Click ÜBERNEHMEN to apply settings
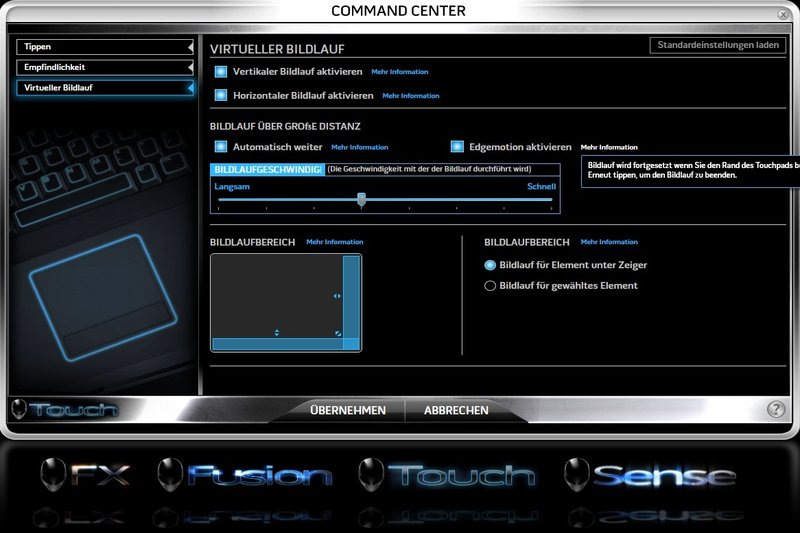Viewport: 800px width, 533px height. 348,410
